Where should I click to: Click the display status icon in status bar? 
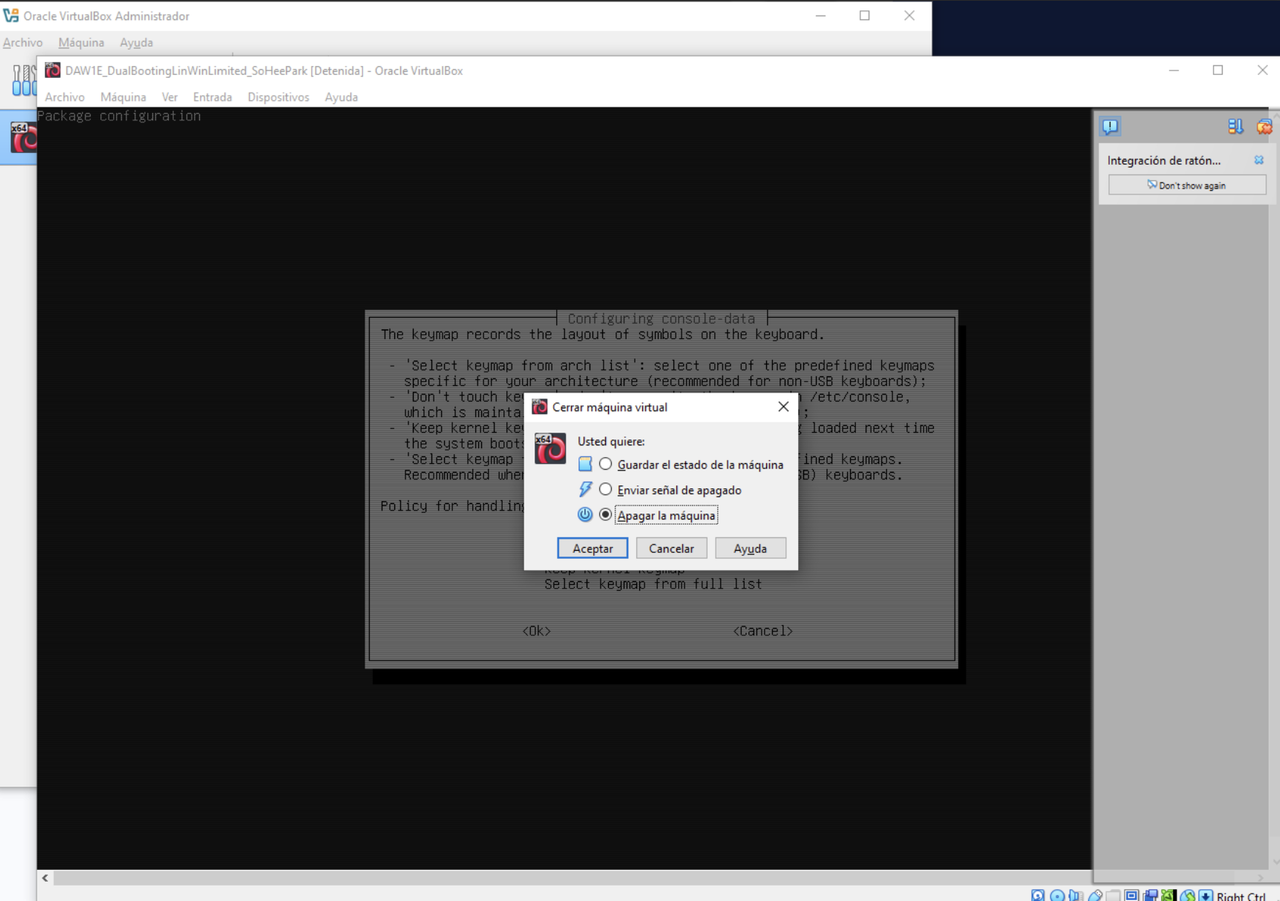[1131, 894]
